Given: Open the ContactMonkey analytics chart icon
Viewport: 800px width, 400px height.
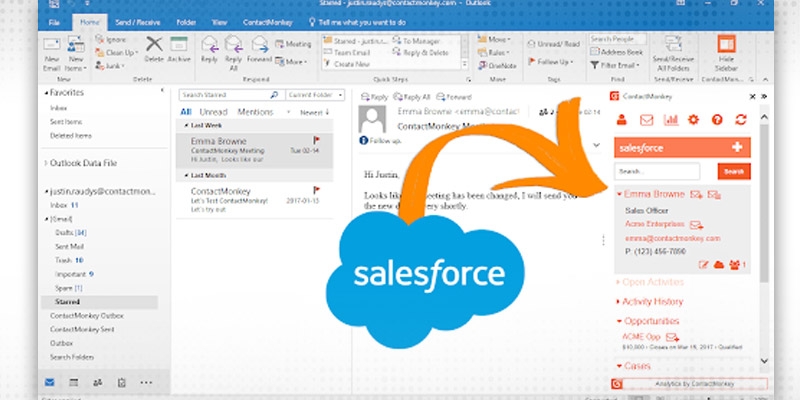Looking at the screenshot, I should click(x=670, y=120).
